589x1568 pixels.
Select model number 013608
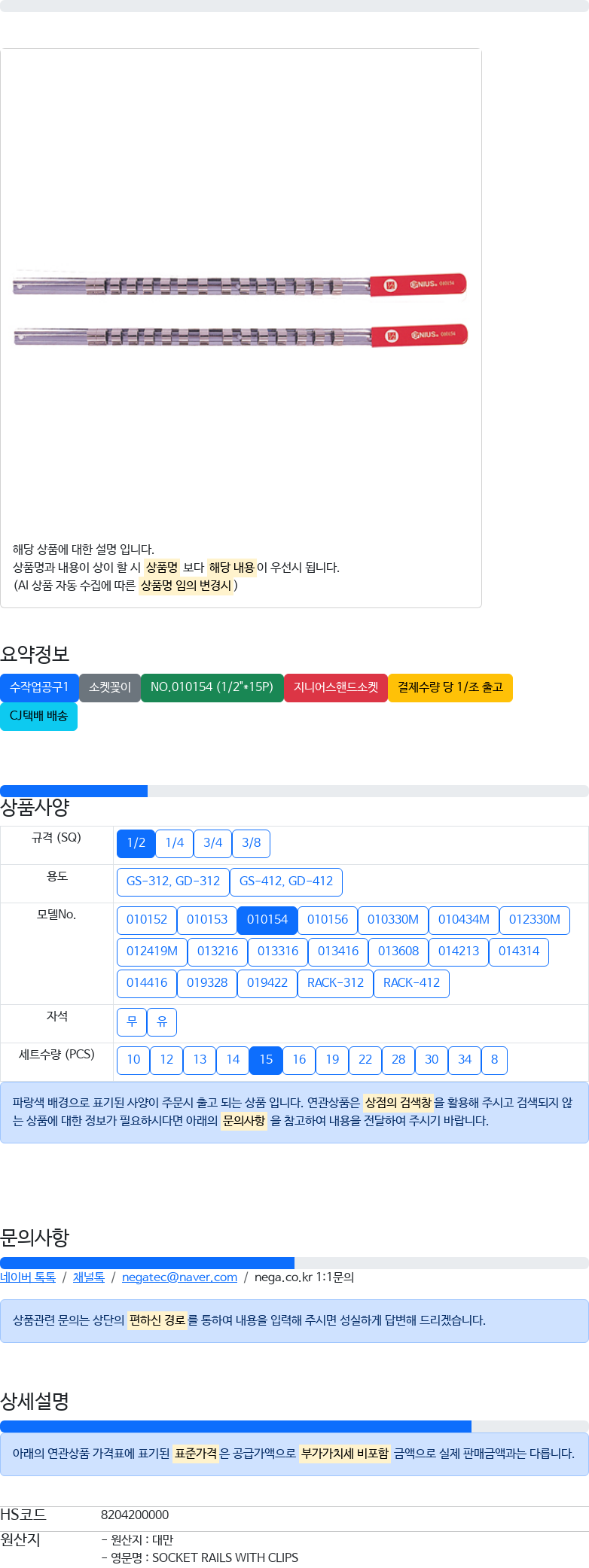tap(398, 951)
